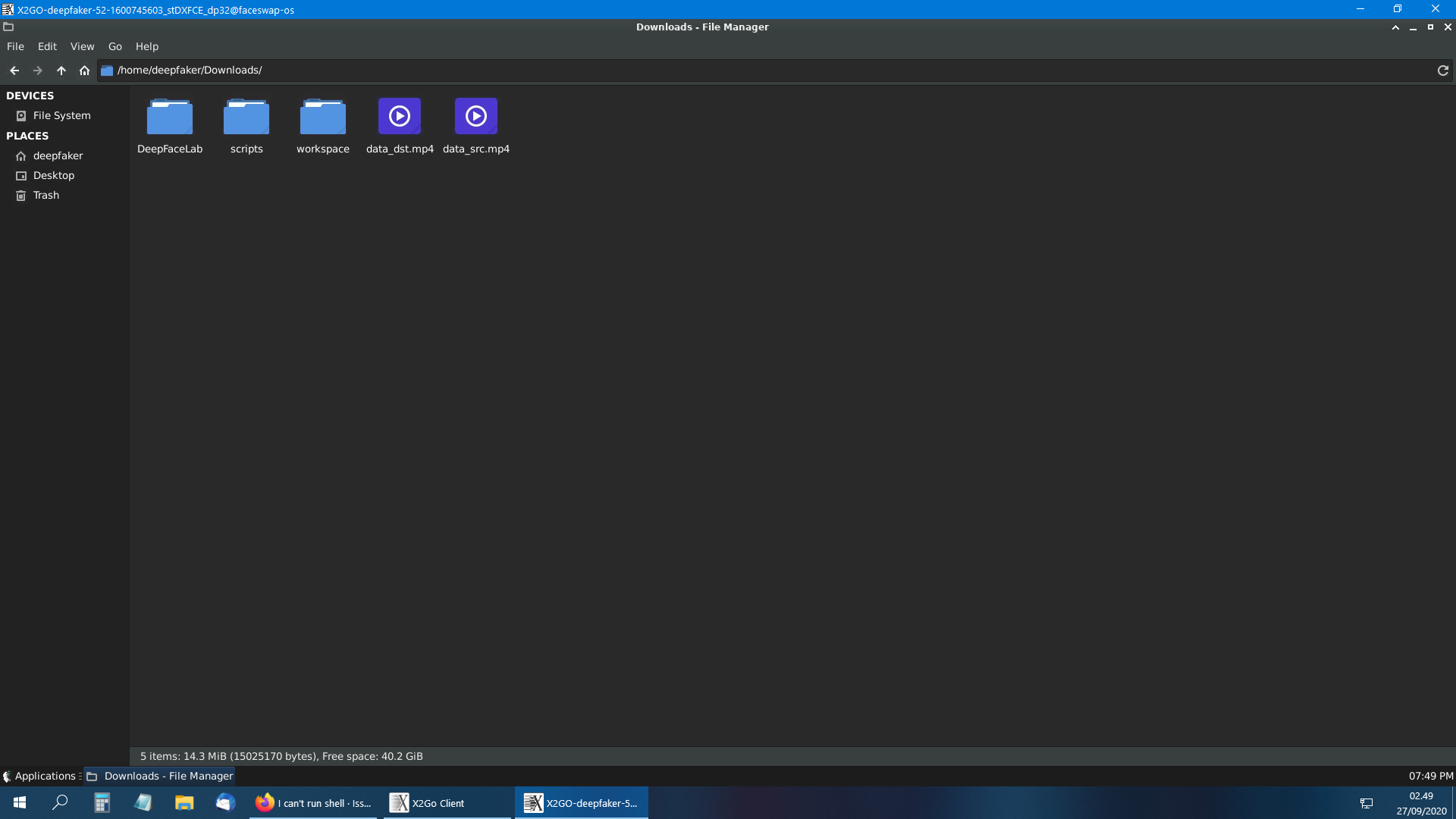Select File System under Devices

61,115
